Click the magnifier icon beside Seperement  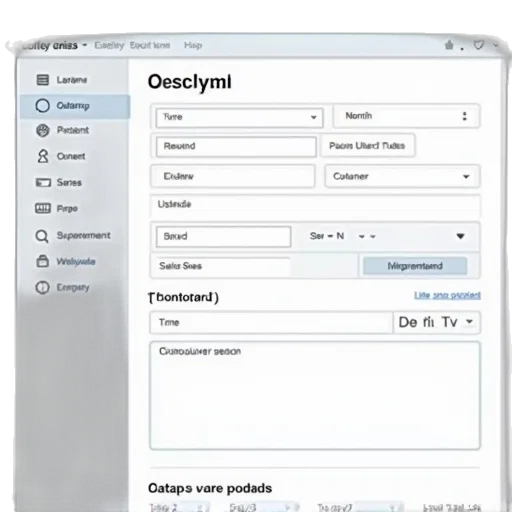(42, 236)
